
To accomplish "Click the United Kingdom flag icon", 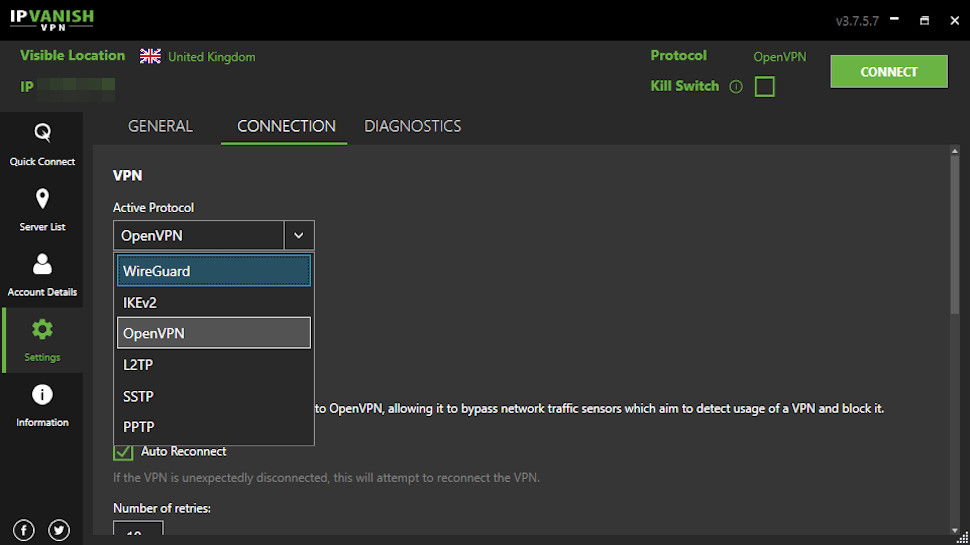I will coord(150,56).
